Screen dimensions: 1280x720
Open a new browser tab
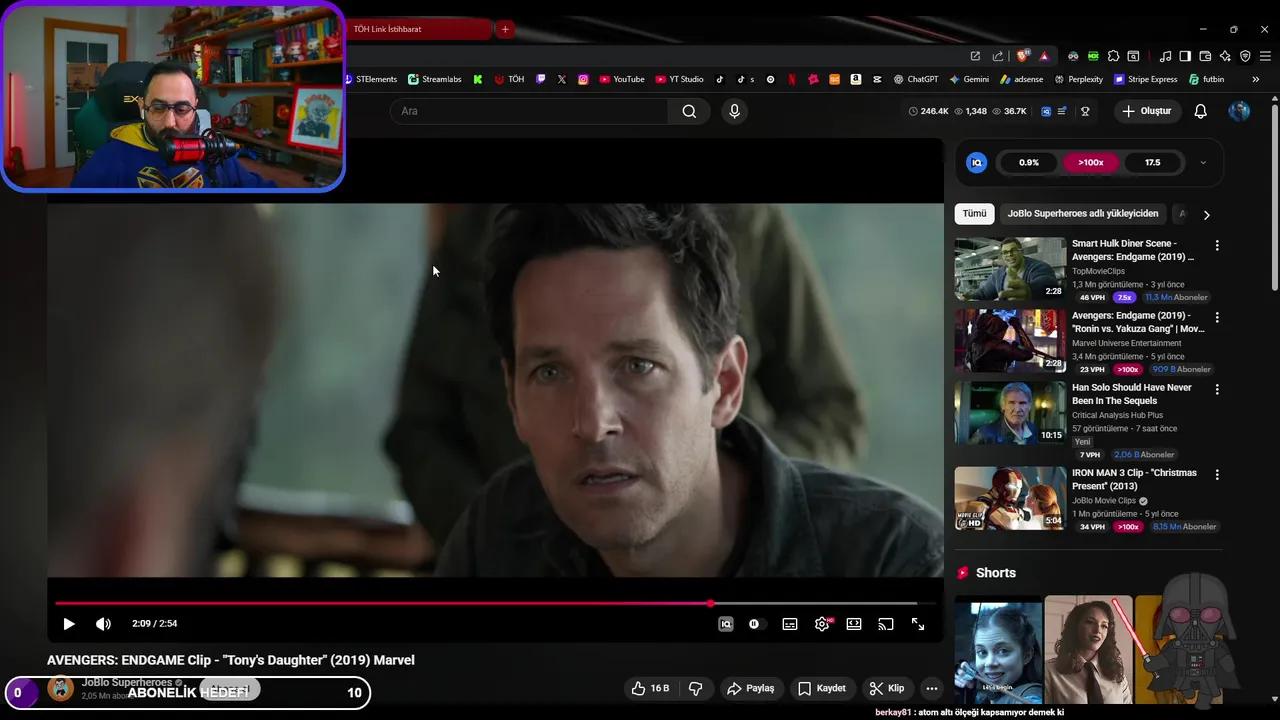coord(505,29)
